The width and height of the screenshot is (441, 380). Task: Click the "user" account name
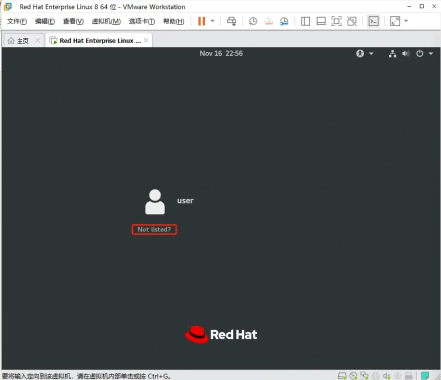(x=185, y=201)
